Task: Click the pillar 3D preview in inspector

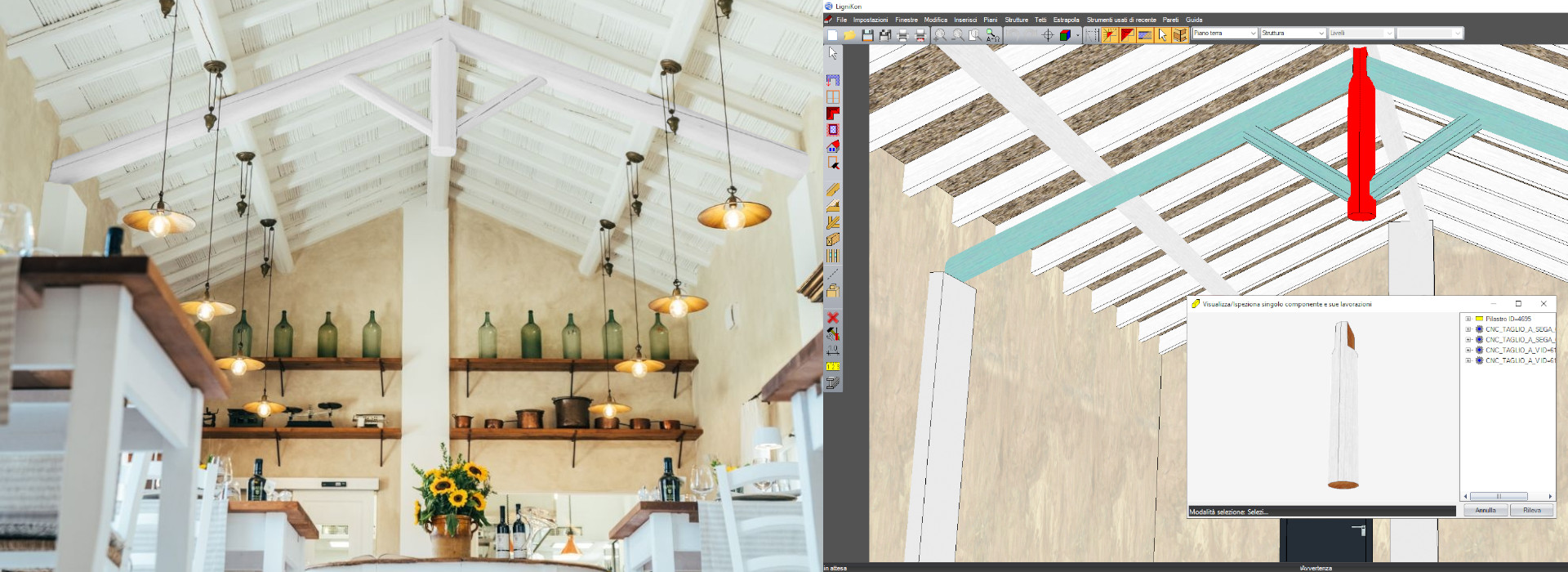Action: coord(1343,404)
